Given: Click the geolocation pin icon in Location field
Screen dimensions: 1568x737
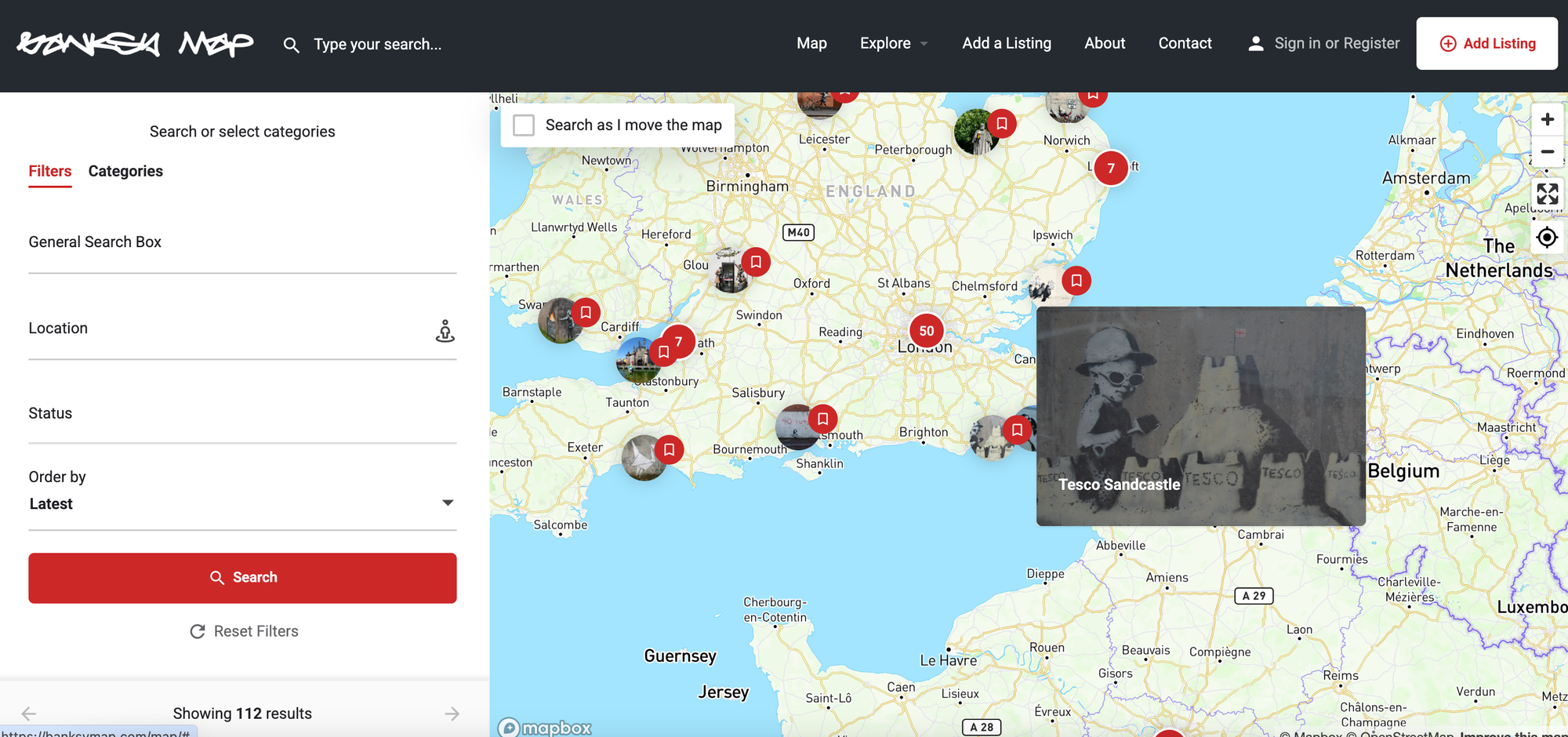Looking at the screenshot, I should tap(445, 331).
